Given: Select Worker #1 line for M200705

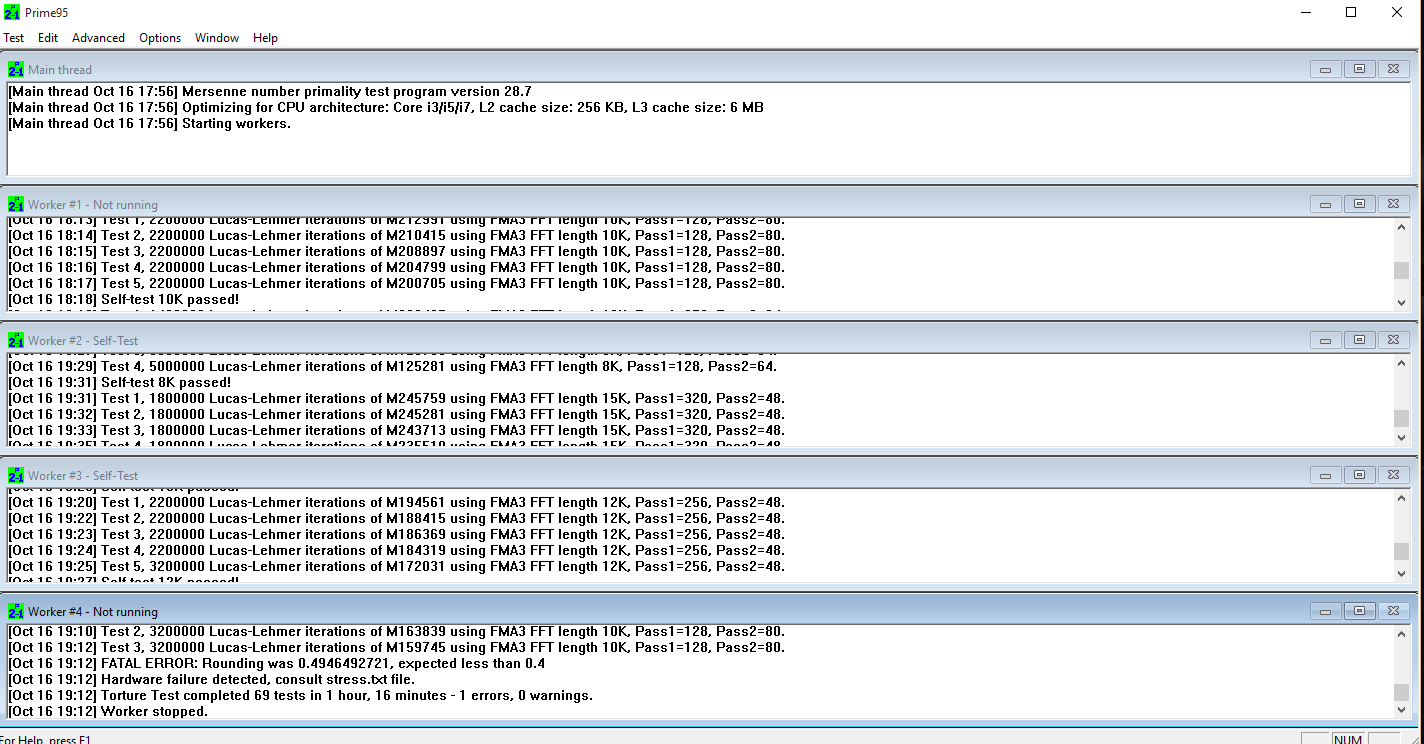Looking at the screenshot, I should click(x=397, y=283).
